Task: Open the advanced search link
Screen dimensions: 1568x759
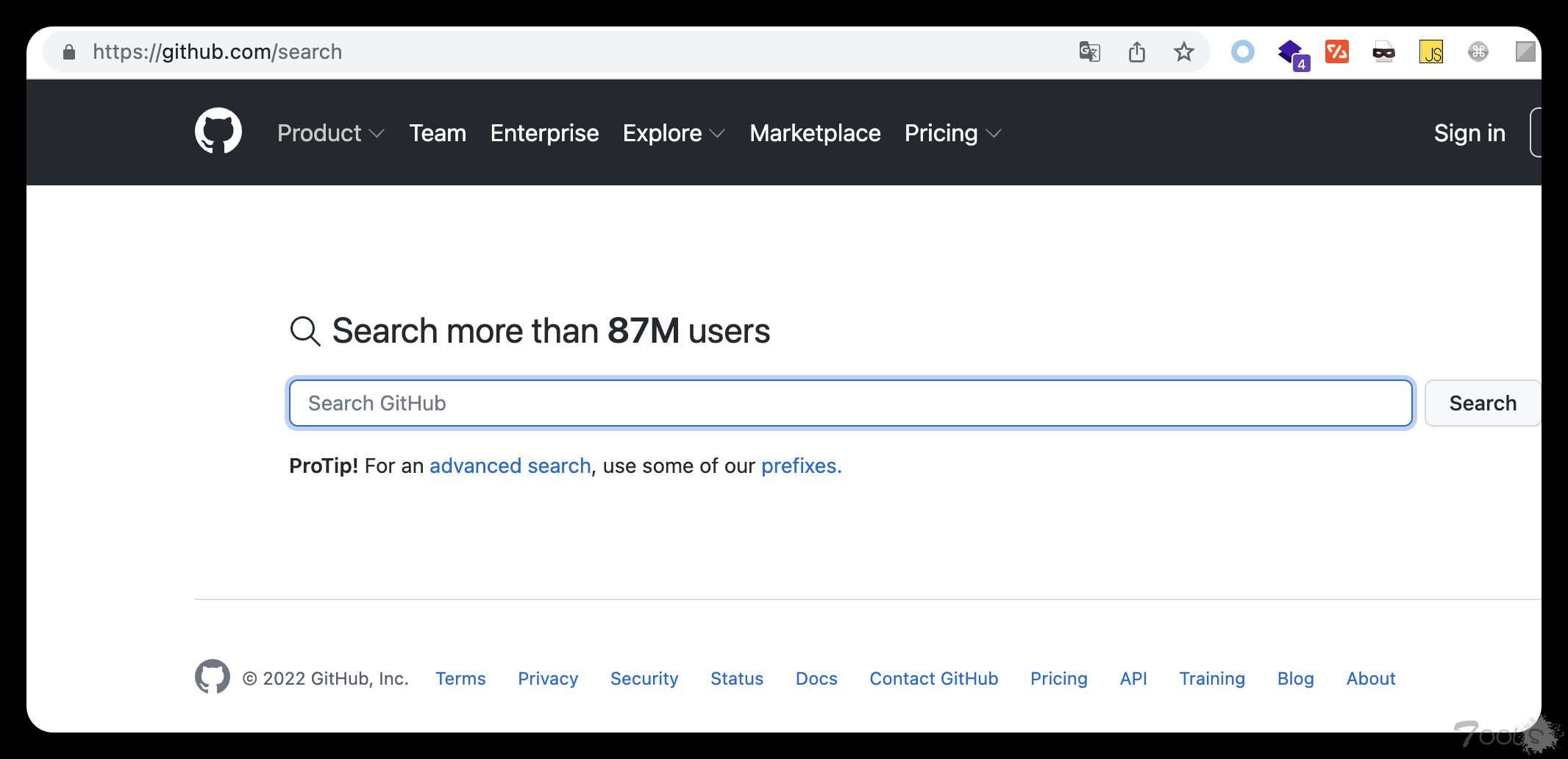Action: tap(510, 466)
